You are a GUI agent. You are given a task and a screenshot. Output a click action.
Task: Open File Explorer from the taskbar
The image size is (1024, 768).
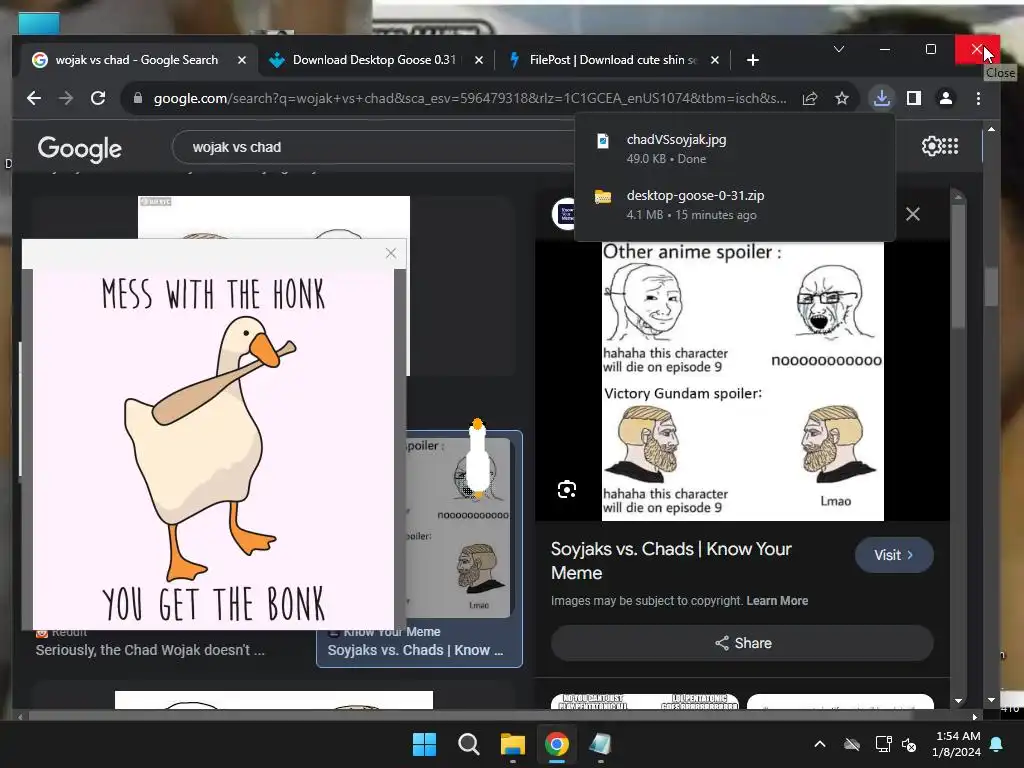pos(513,744)
